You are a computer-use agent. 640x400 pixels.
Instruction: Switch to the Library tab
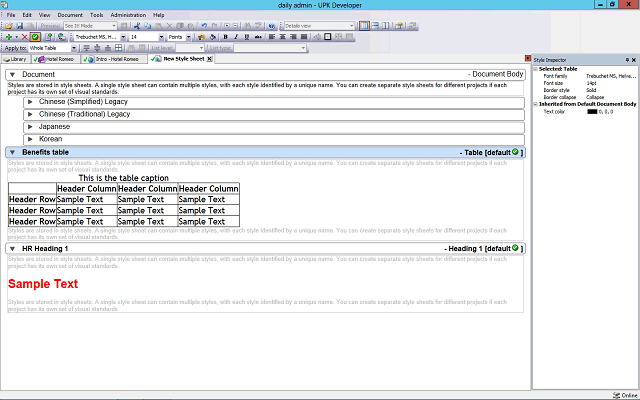(15, 59)
